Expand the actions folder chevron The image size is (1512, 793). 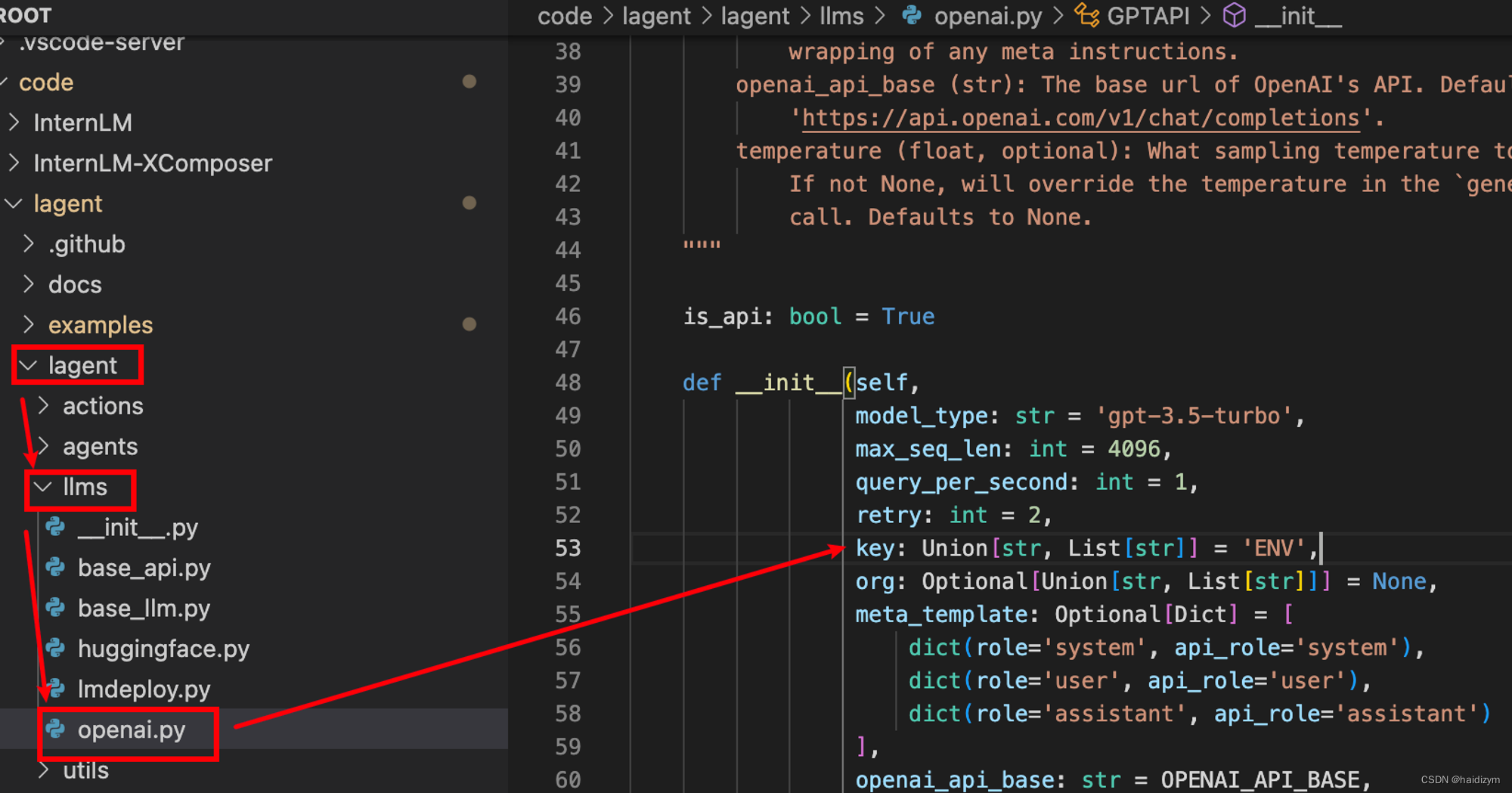click(44, 406)
